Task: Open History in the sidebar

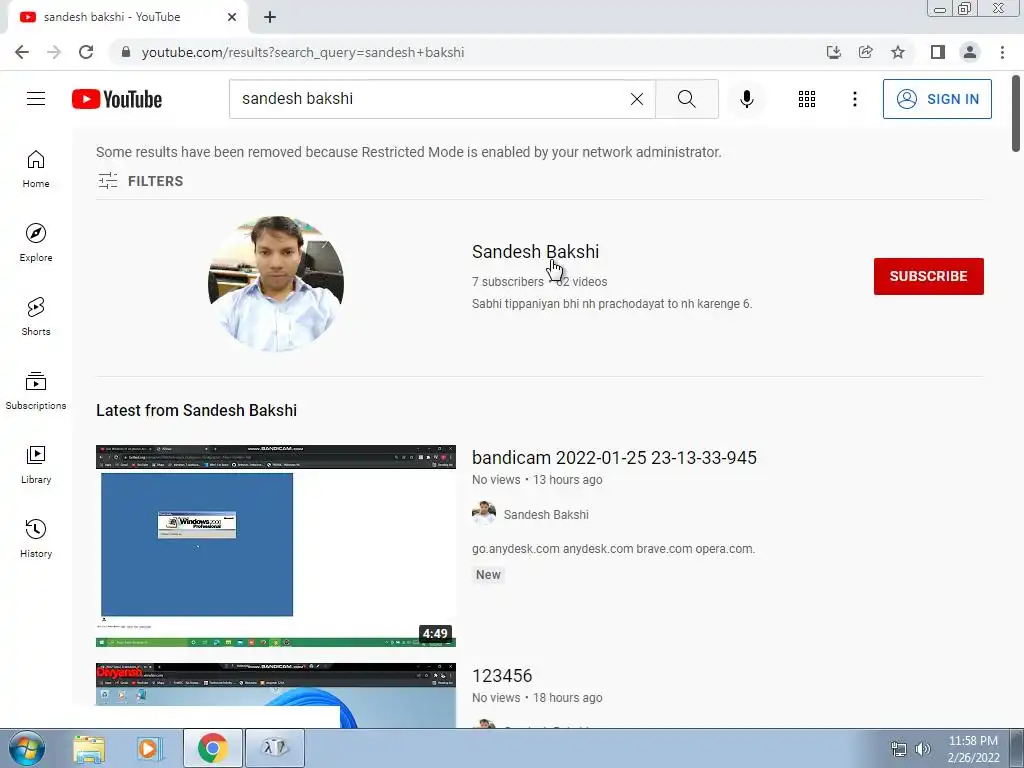Action: point(36,539)
